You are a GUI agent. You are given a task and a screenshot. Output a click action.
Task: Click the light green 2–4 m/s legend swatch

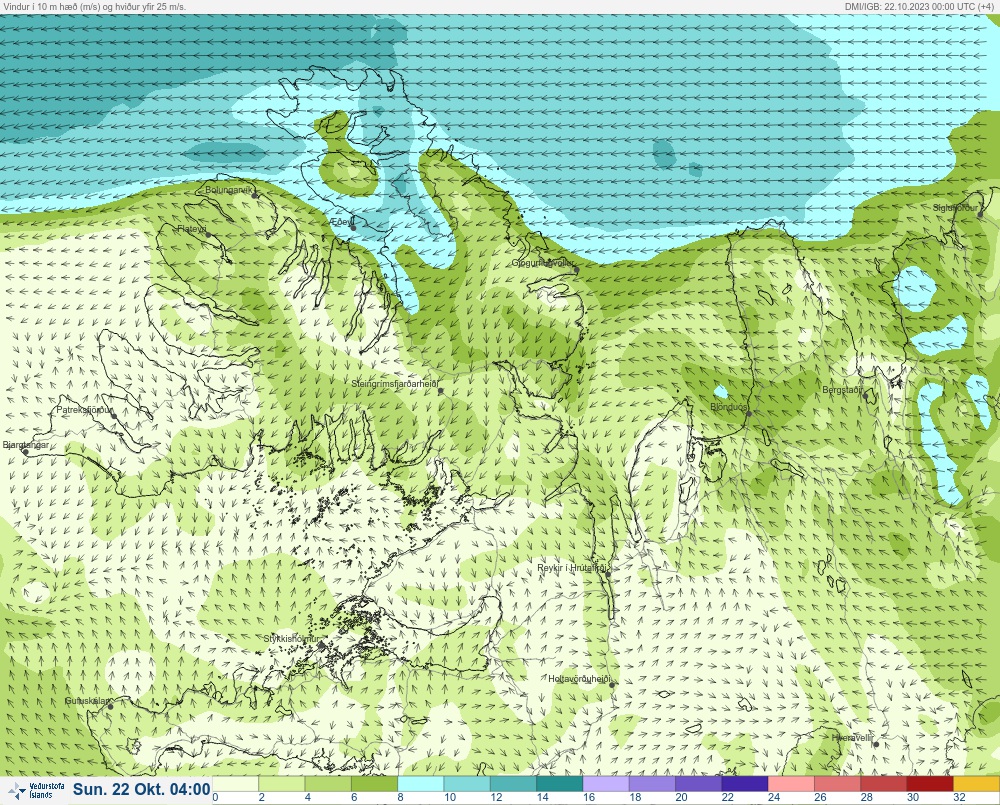[282, 784]
